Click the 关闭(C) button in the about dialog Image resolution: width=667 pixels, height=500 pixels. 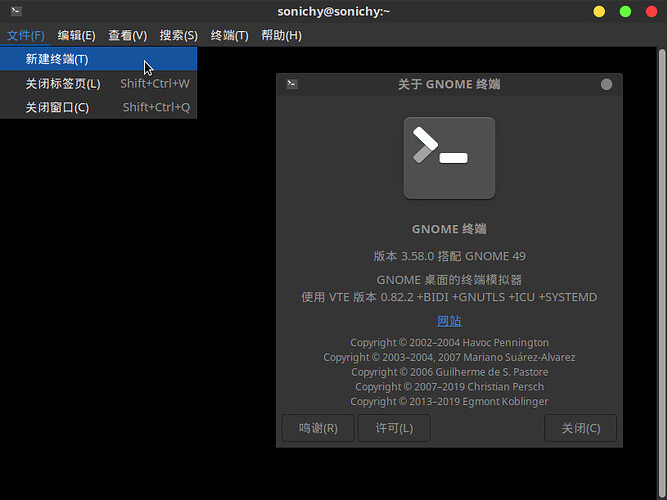click(x=581, y=428)
